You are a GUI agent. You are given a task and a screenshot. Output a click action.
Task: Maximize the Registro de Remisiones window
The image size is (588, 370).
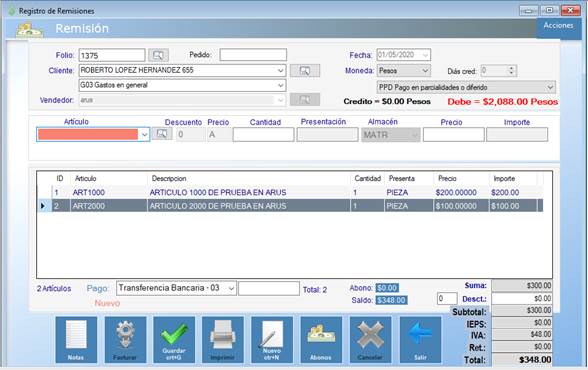click(x=550, y=10)
